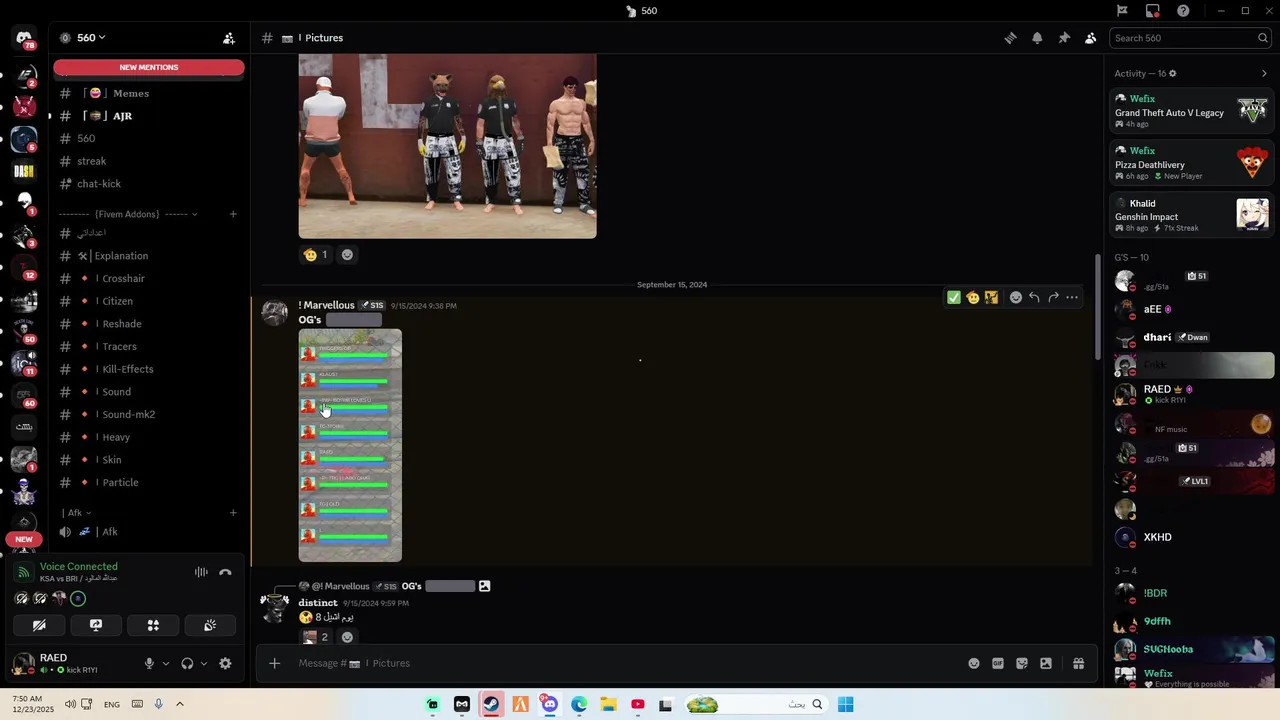Jump to NEW MENTIONS
The height and width of the screenshot is (720, 1280).
click(x=149, y=67)
